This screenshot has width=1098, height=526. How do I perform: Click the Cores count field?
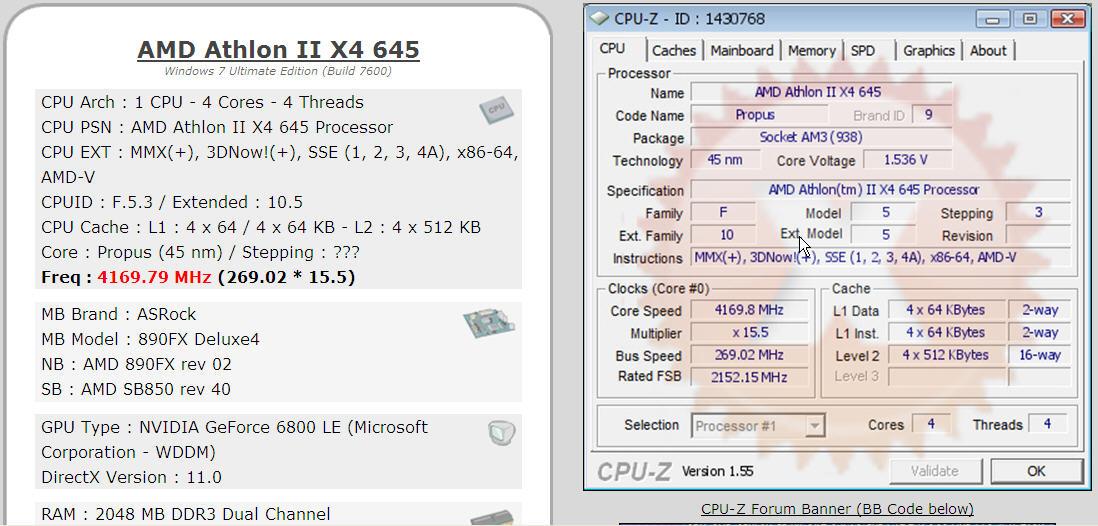931,424
